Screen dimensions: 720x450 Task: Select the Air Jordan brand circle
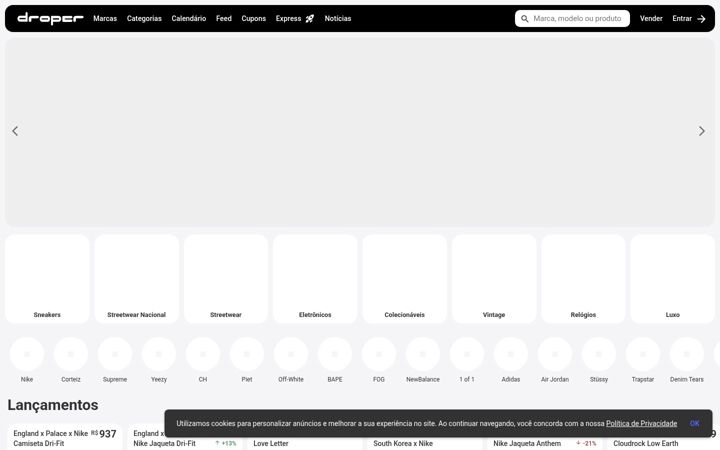pos(555,354)
